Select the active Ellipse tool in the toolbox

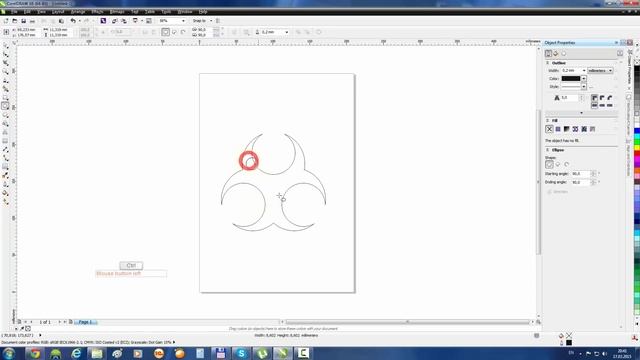[5, 106]
